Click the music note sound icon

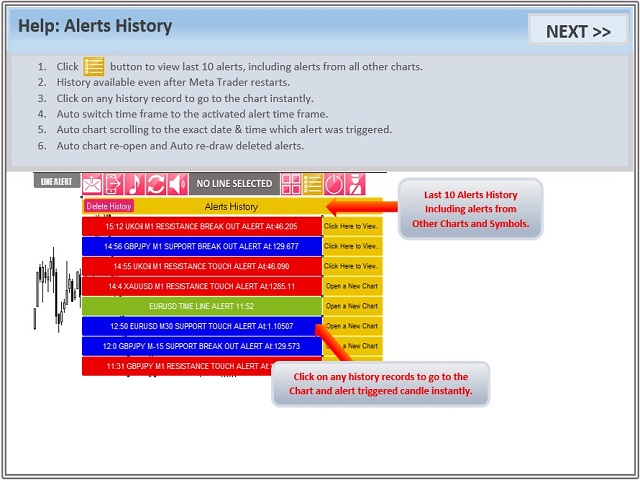point(135,184)
